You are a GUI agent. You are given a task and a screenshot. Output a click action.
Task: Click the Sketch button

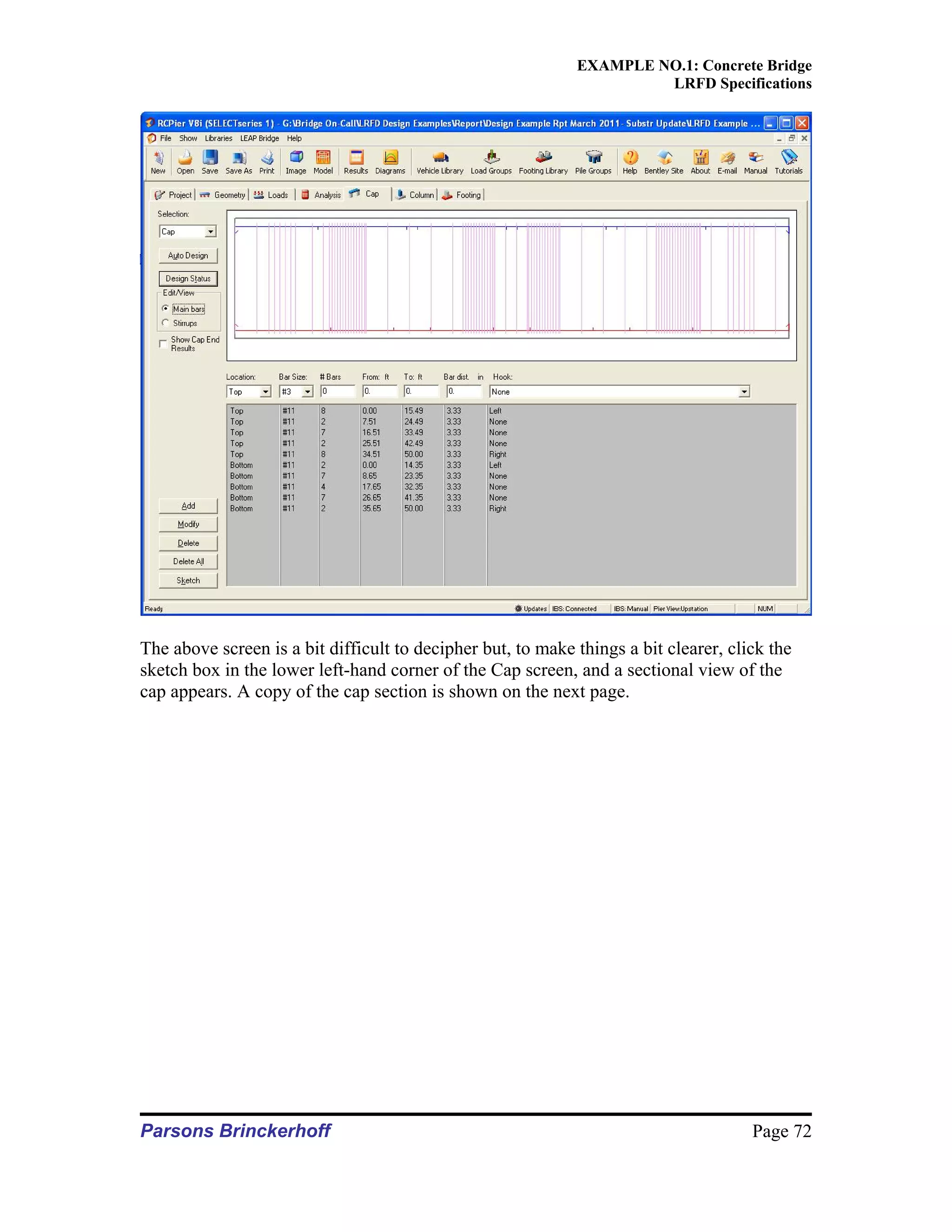point(188,581)
